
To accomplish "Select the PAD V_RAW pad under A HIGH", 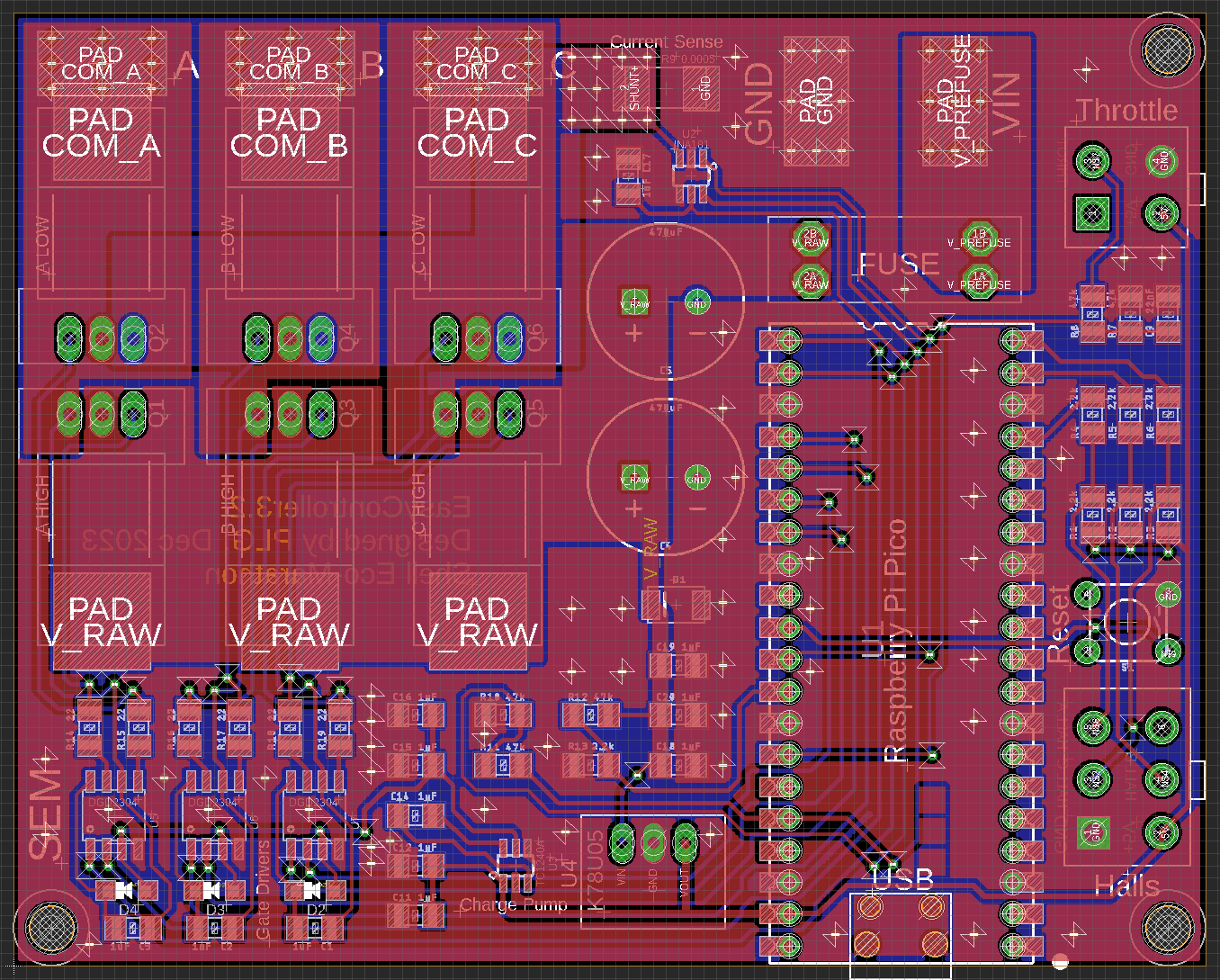I will click(x=102, y=621).
